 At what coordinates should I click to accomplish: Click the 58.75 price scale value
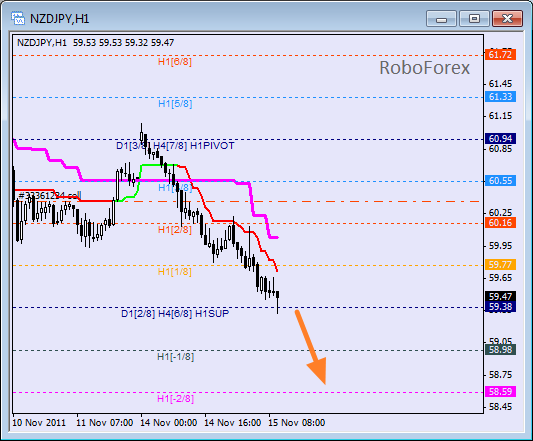(500, 375)
